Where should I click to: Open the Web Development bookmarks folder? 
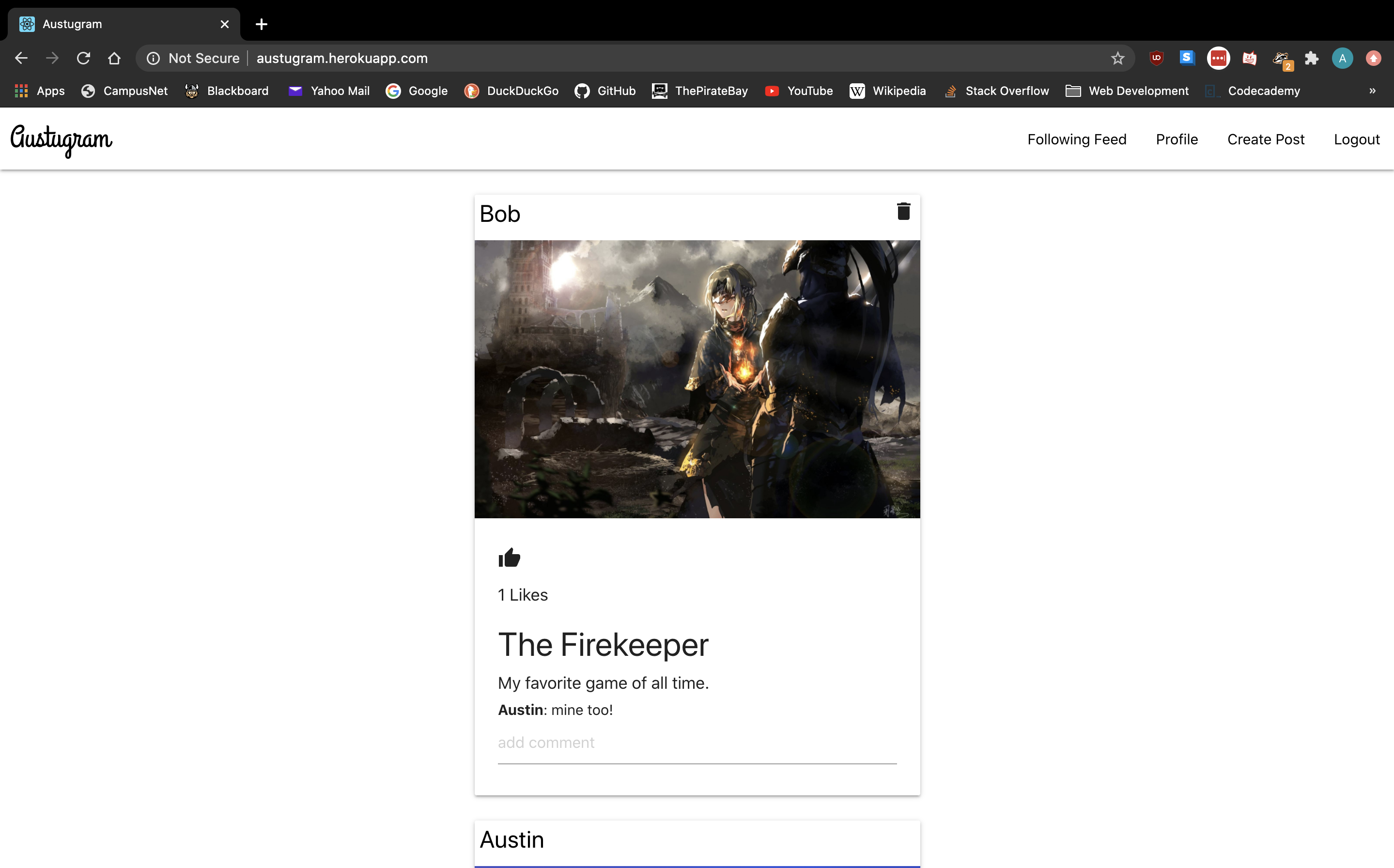(x=1127, y=91)
